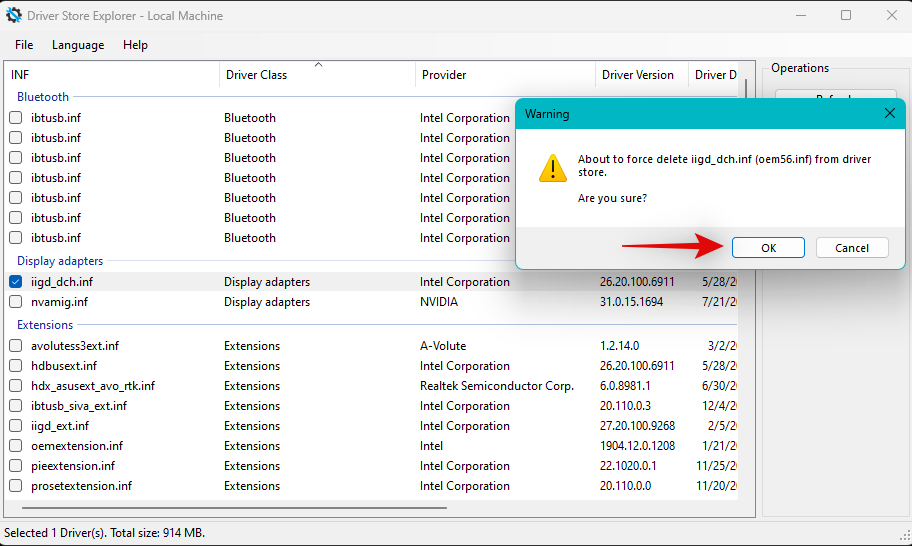The height and width of the screenshot is (546, 912).
Task: Check the pieextension.inf checkbox
Action: [x=16, y=466]
